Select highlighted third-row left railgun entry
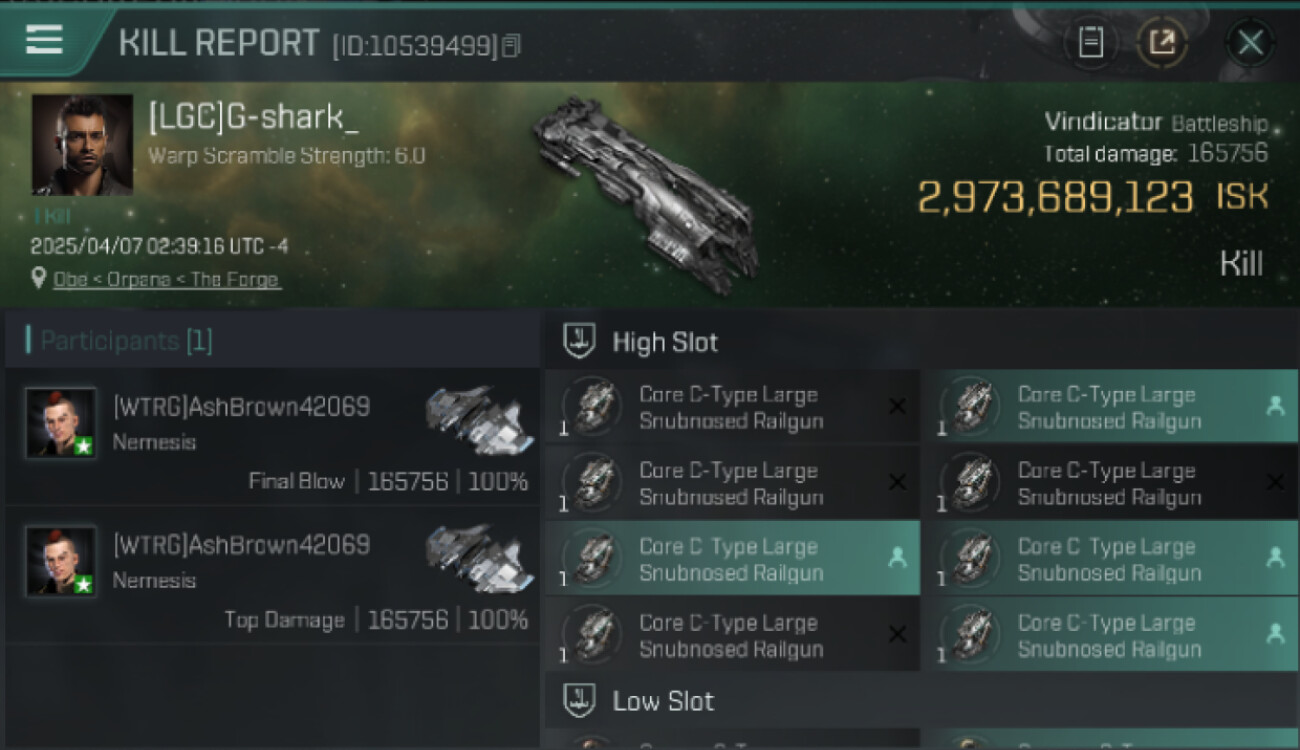Viewport: 1300px width, 750px height. [x=732, y=559]
